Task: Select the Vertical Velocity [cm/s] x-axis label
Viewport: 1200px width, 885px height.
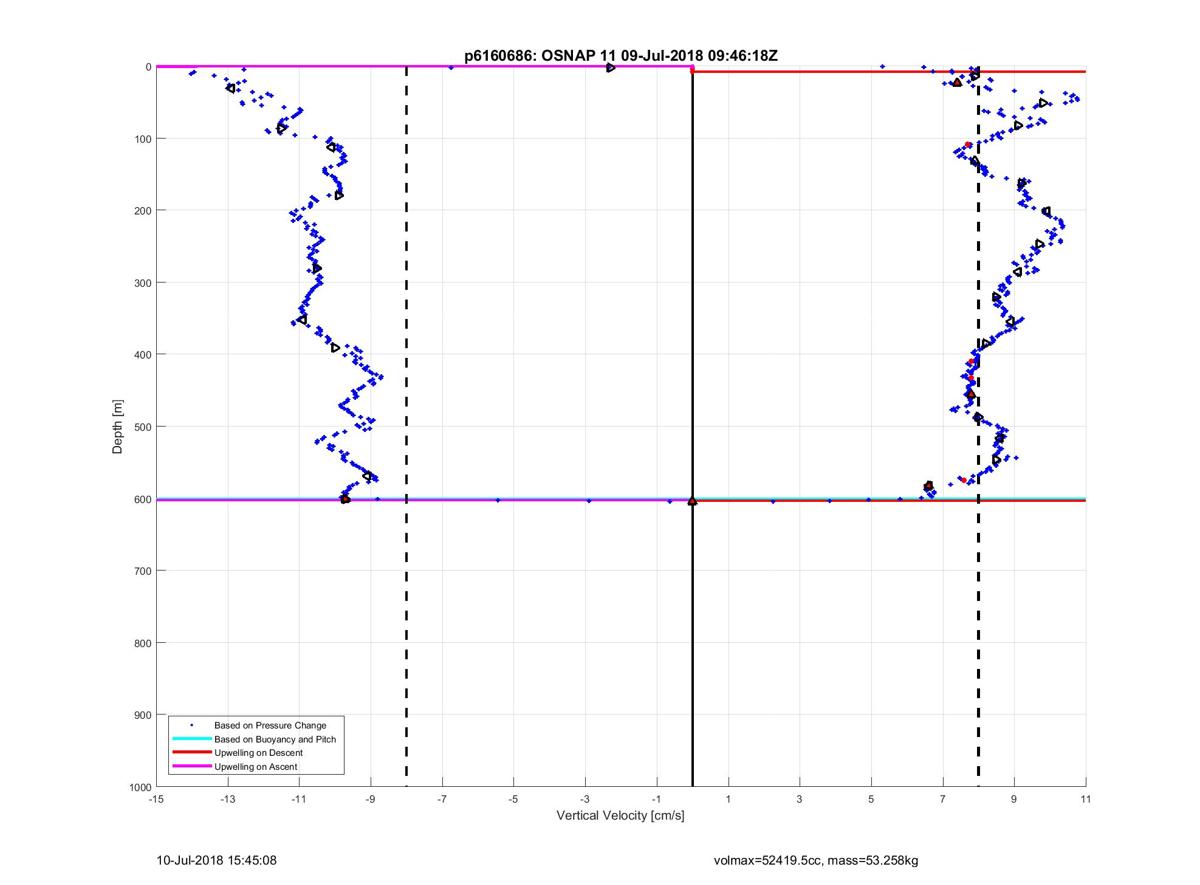Action: point(620,816)
